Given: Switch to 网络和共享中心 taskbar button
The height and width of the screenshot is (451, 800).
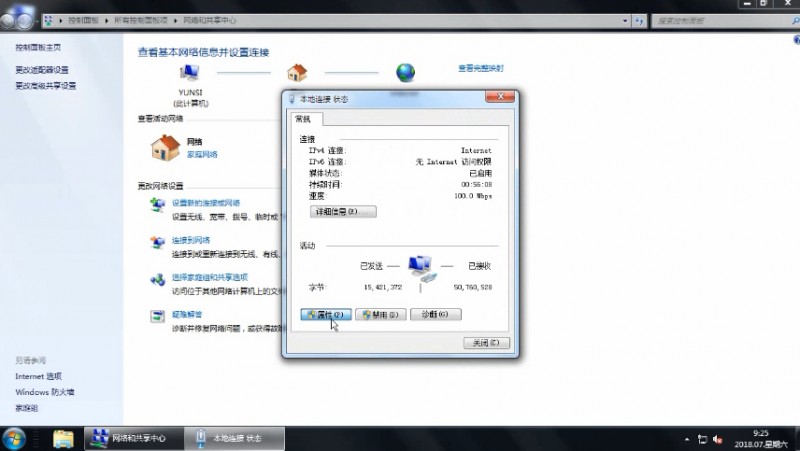Looking at the screenshot, I should click(x=133, y=439).
